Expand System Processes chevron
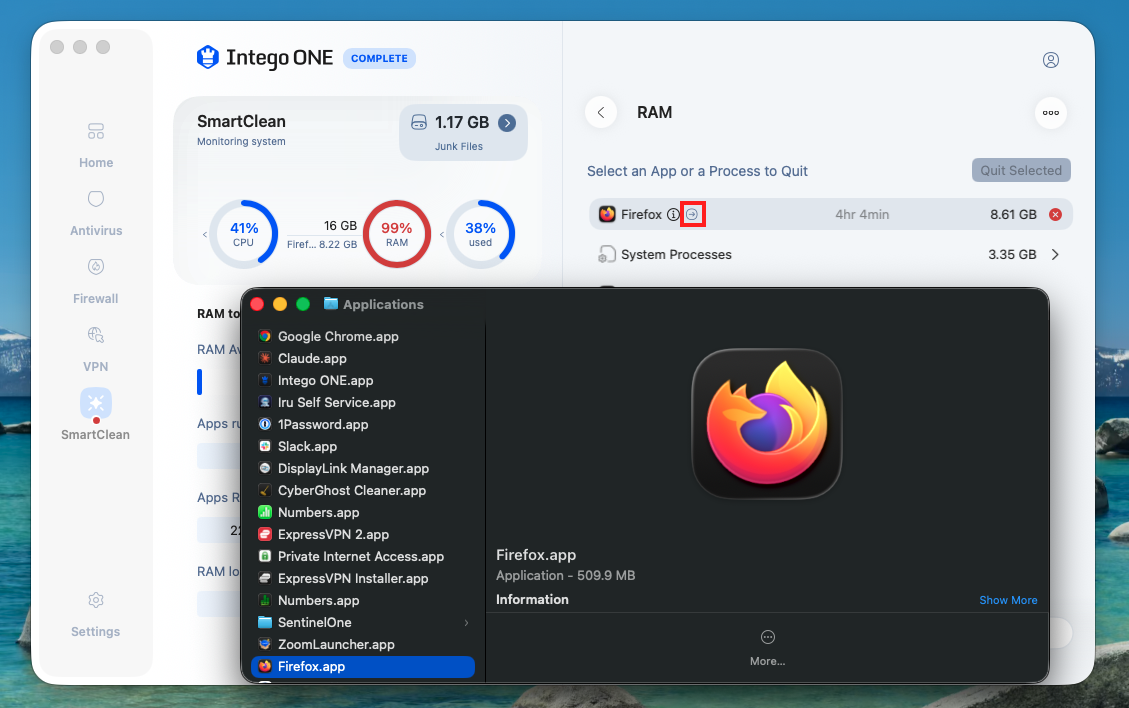 (x=1056, y=254)
